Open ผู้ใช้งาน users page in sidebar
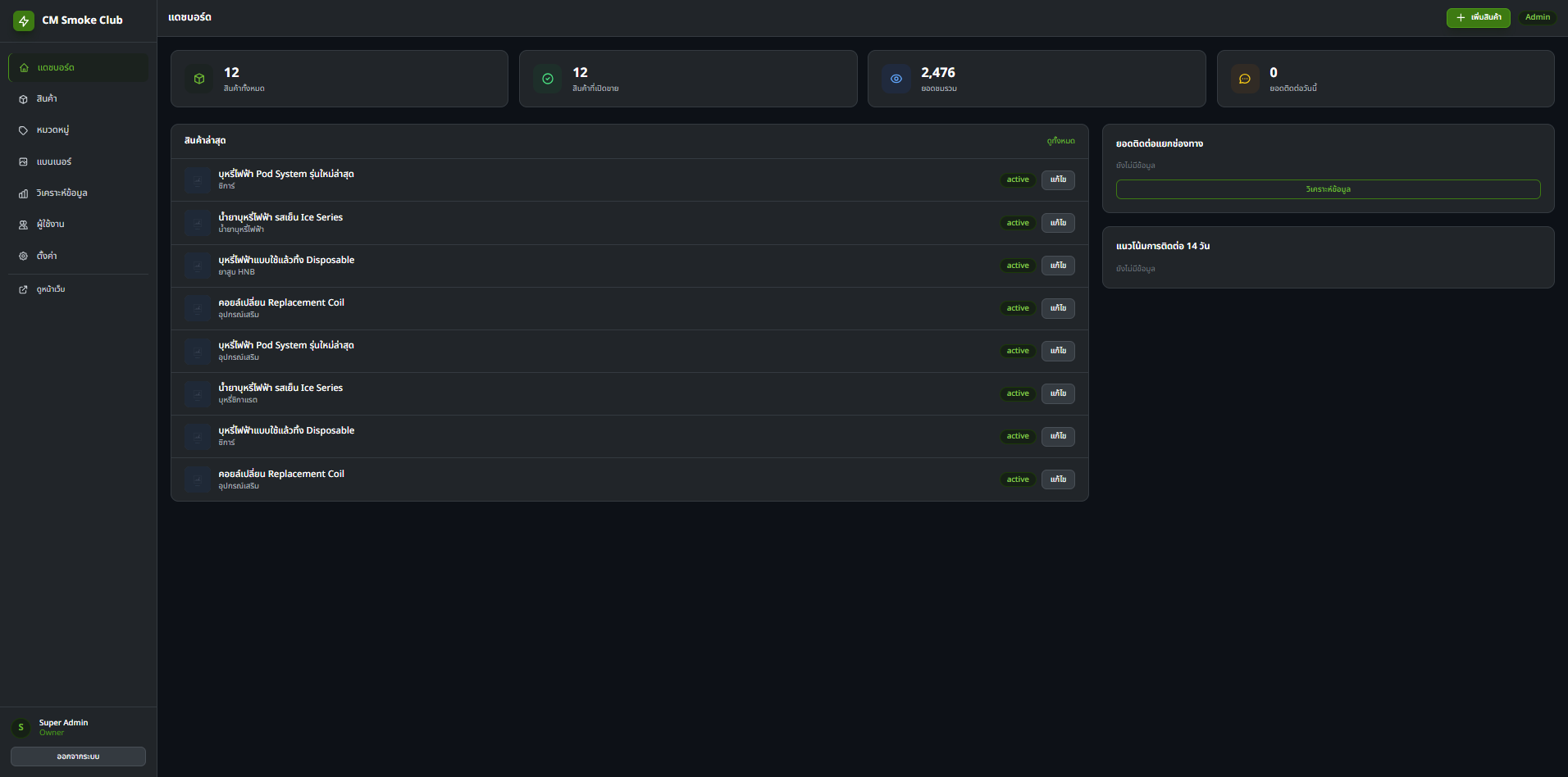1568x777 pixels. point(78,224)
